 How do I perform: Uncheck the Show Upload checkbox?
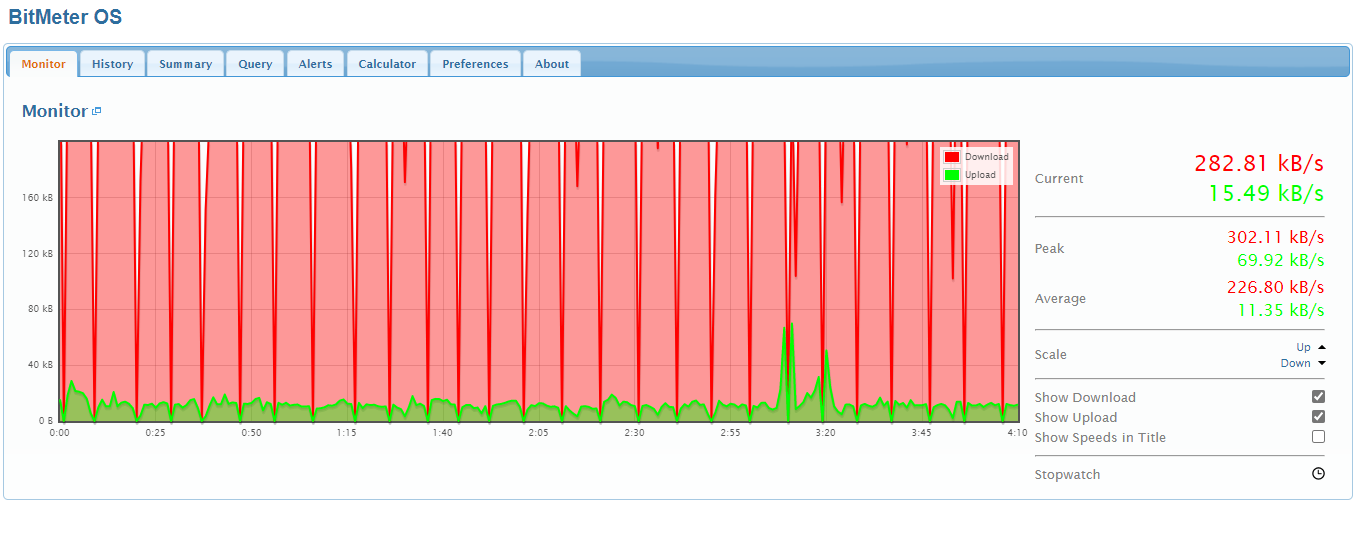pyautogui.click(x=1318, y=417)
